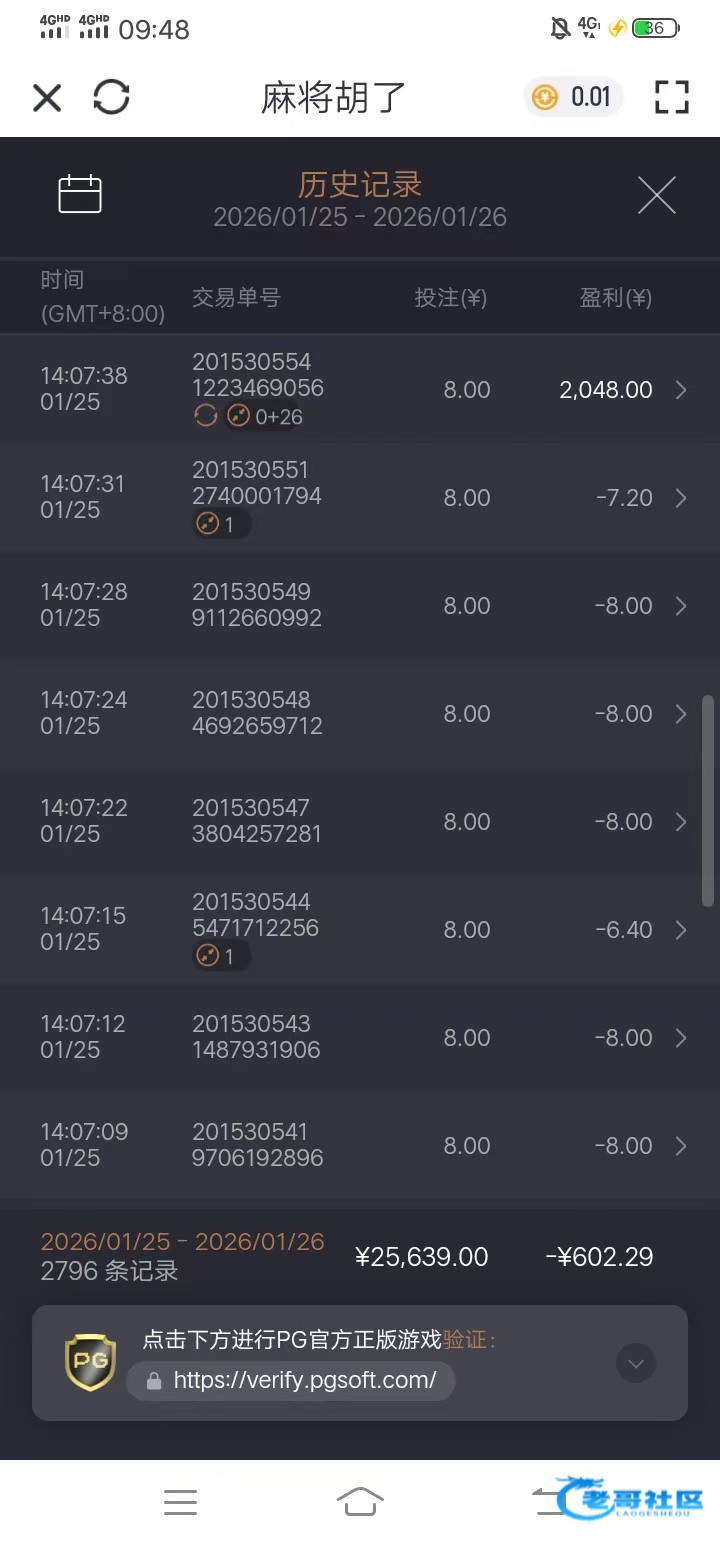Tap the 麻将胡了 page title
The height and width of the screenshot is (1544, 720).
click(334, 98)
